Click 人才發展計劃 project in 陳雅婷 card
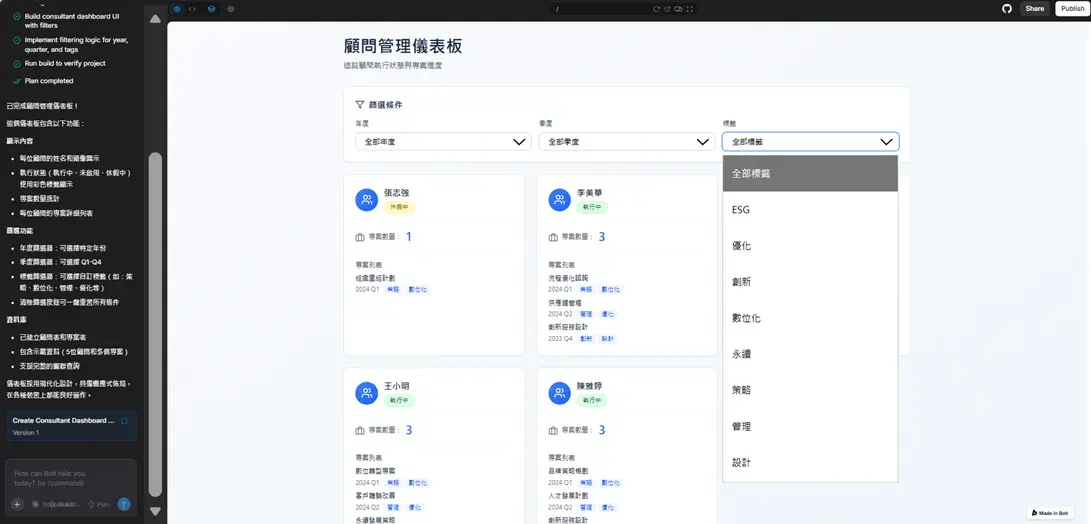Screen dimensions: 1091x524 [568, 496]
